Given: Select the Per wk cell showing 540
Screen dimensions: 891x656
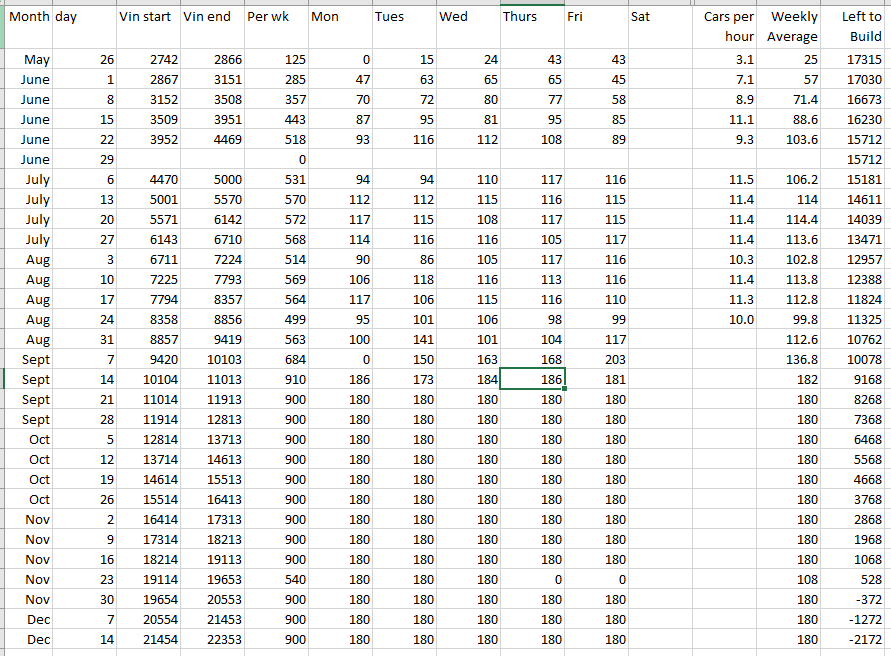Looking at the screenshot, I should 276,580.
